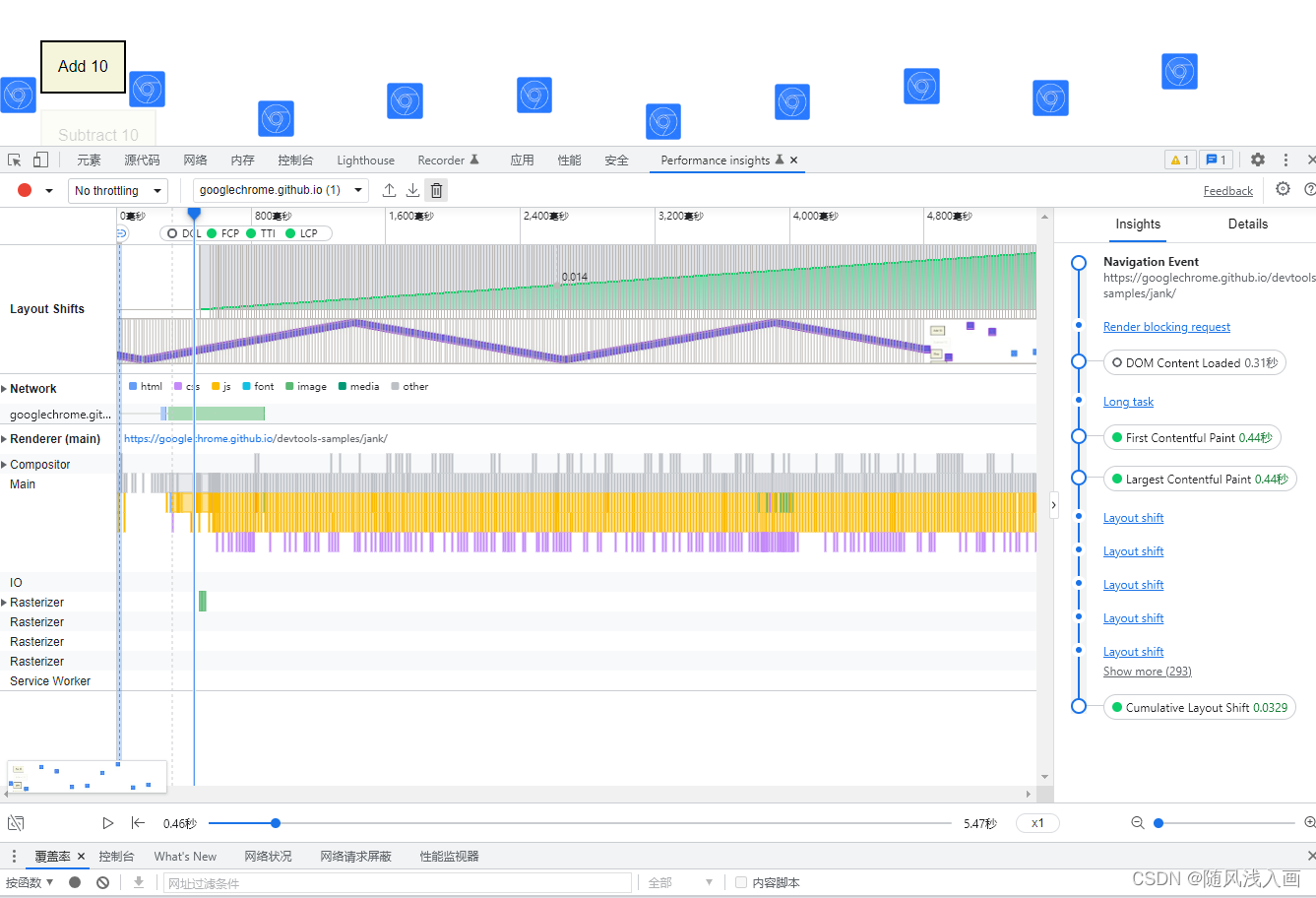Image resolution: width=1316 pixels, height=898 pixels.
Task: Open the DevTools three-dot menu
Action: [1285, 160]
